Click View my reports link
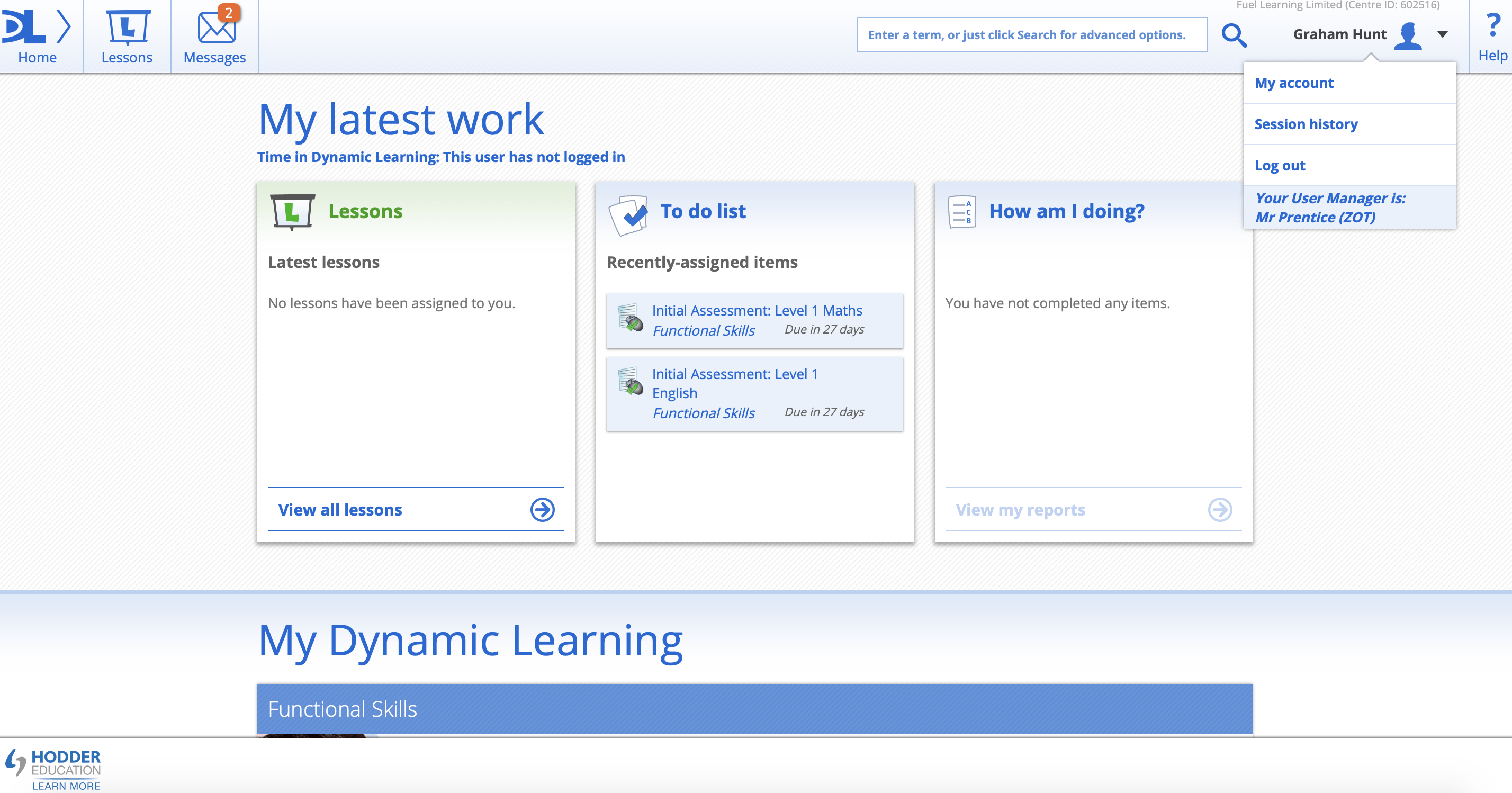The height and width of the screenshot is (793, 1512). tap(1020, 509)
